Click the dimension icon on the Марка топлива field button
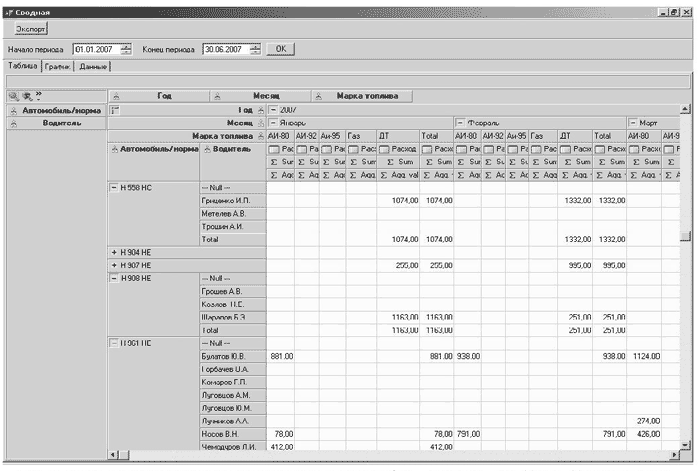This screenshot has width=700, height=471. click(318, 96)
